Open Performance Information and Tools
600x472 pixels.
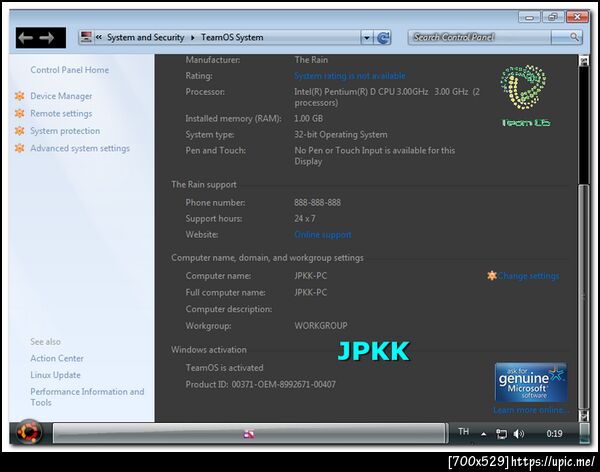[x=87, y=397]
